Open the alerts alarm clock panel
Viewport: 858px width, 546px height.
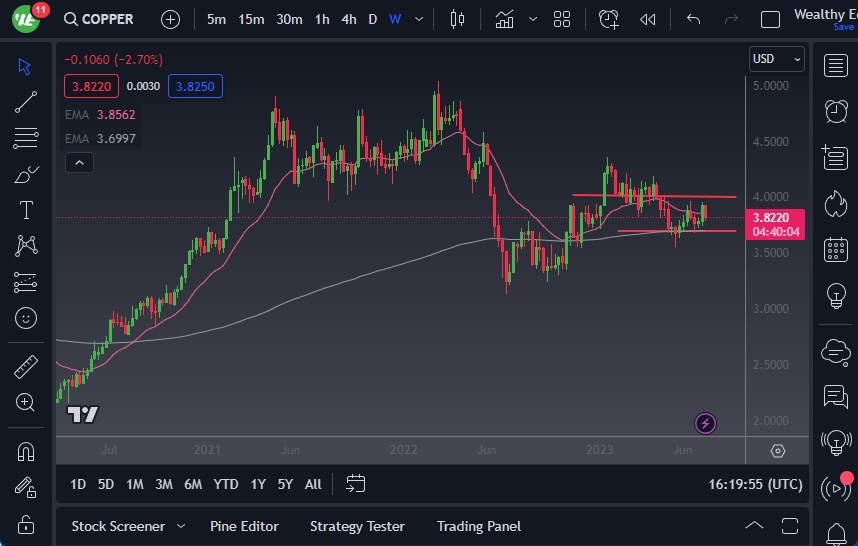pos(835,111)
